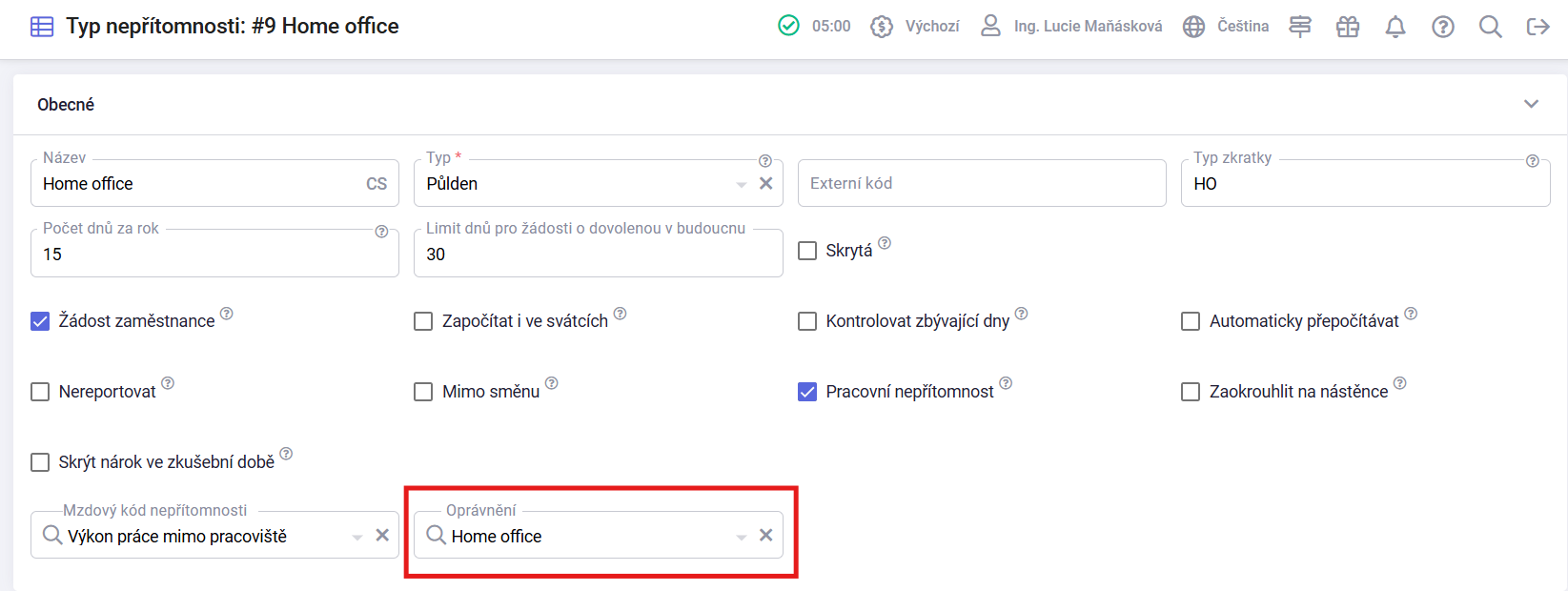The image size is (1568, 591).
Task: Edit limit dnů pro žádosti value 30
Action: (x=599, y=255)
